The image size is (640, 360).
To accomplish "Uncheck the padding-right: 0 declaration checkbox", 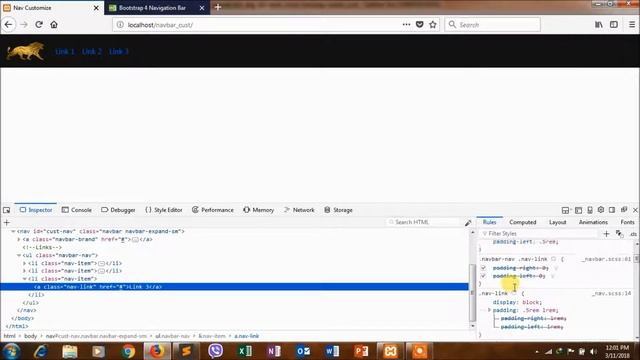I will [x=483, y=268].
